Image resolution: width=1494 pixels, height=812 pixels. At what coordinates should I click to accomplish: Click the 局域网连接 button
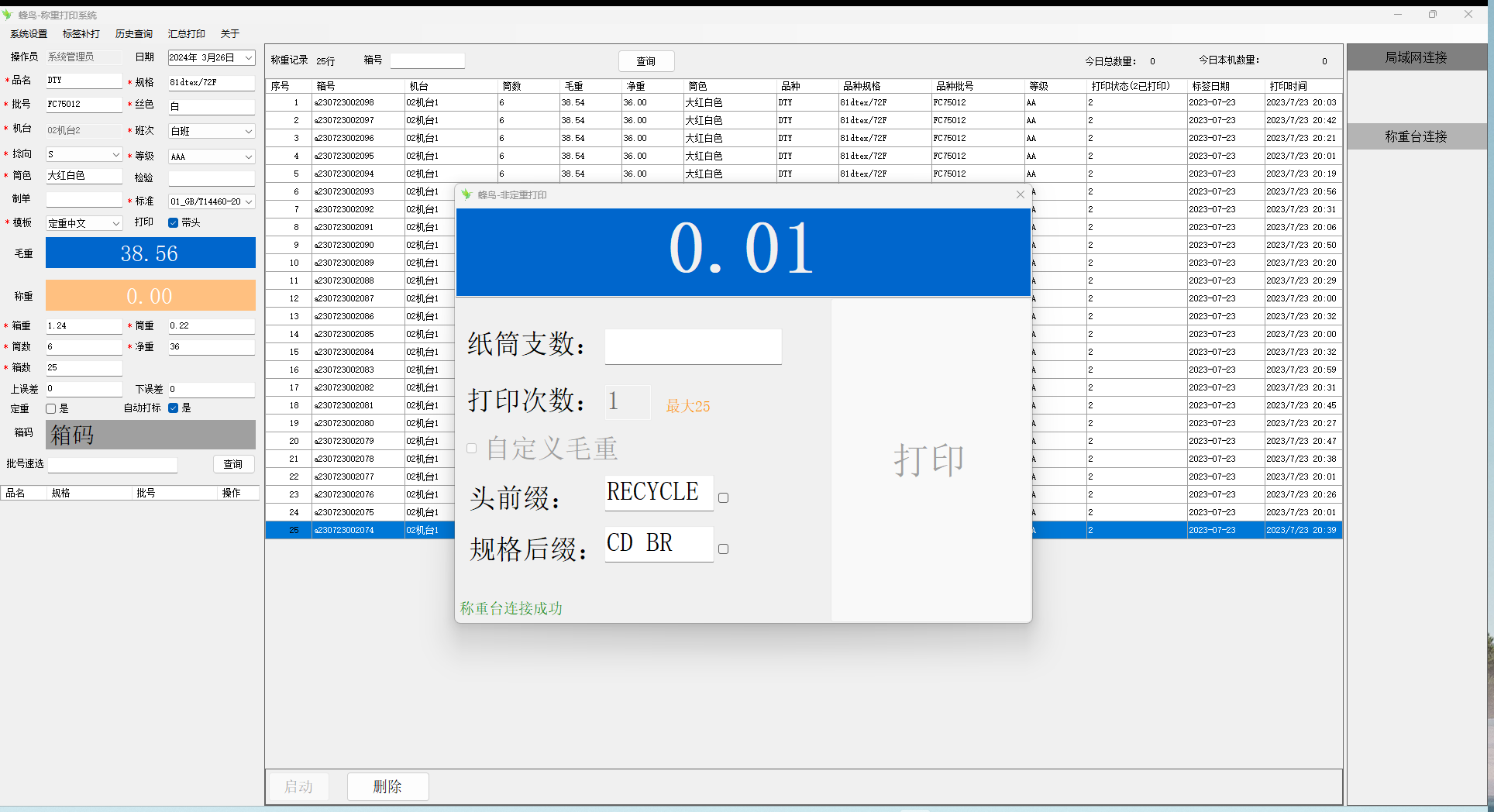coord(1416,57)
